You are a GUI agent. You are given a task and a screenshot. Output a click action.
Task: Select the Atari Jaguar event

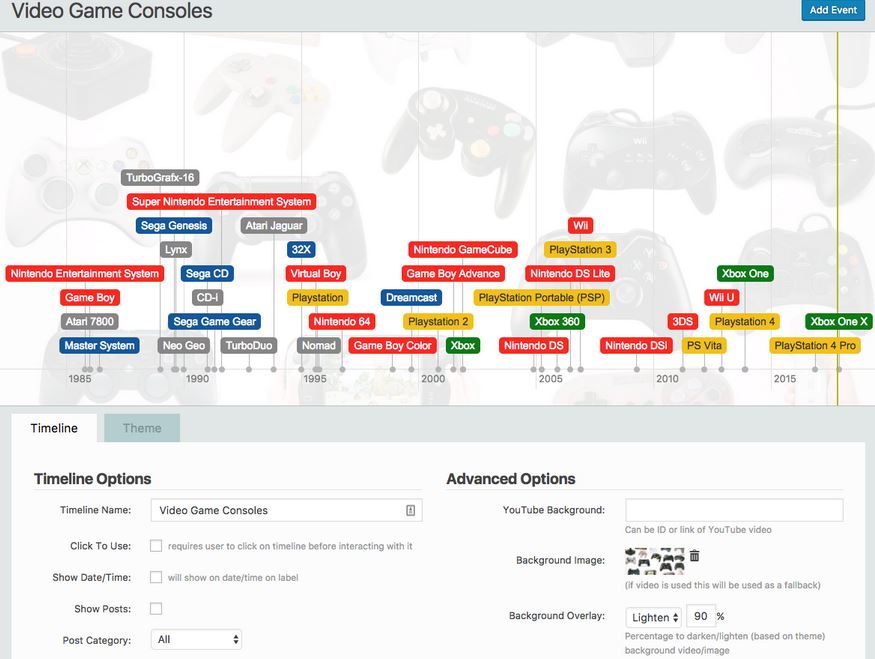pyautogui.click(x=274, y=225)
